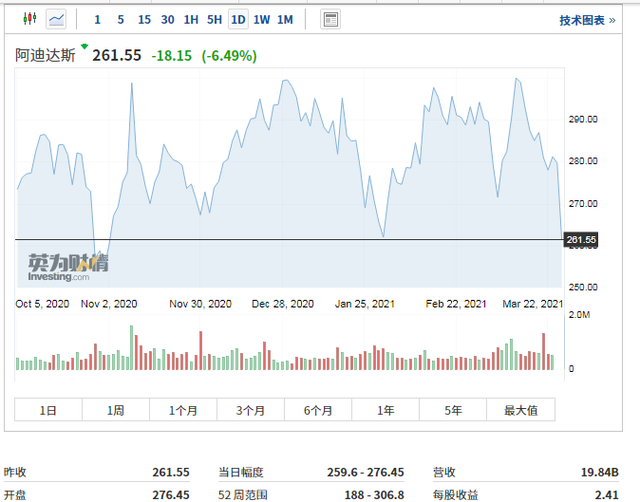640x502 pixels.
Task: Click the 当日幅度 range 259.6 - 276.45
Action: click(365, 472)
